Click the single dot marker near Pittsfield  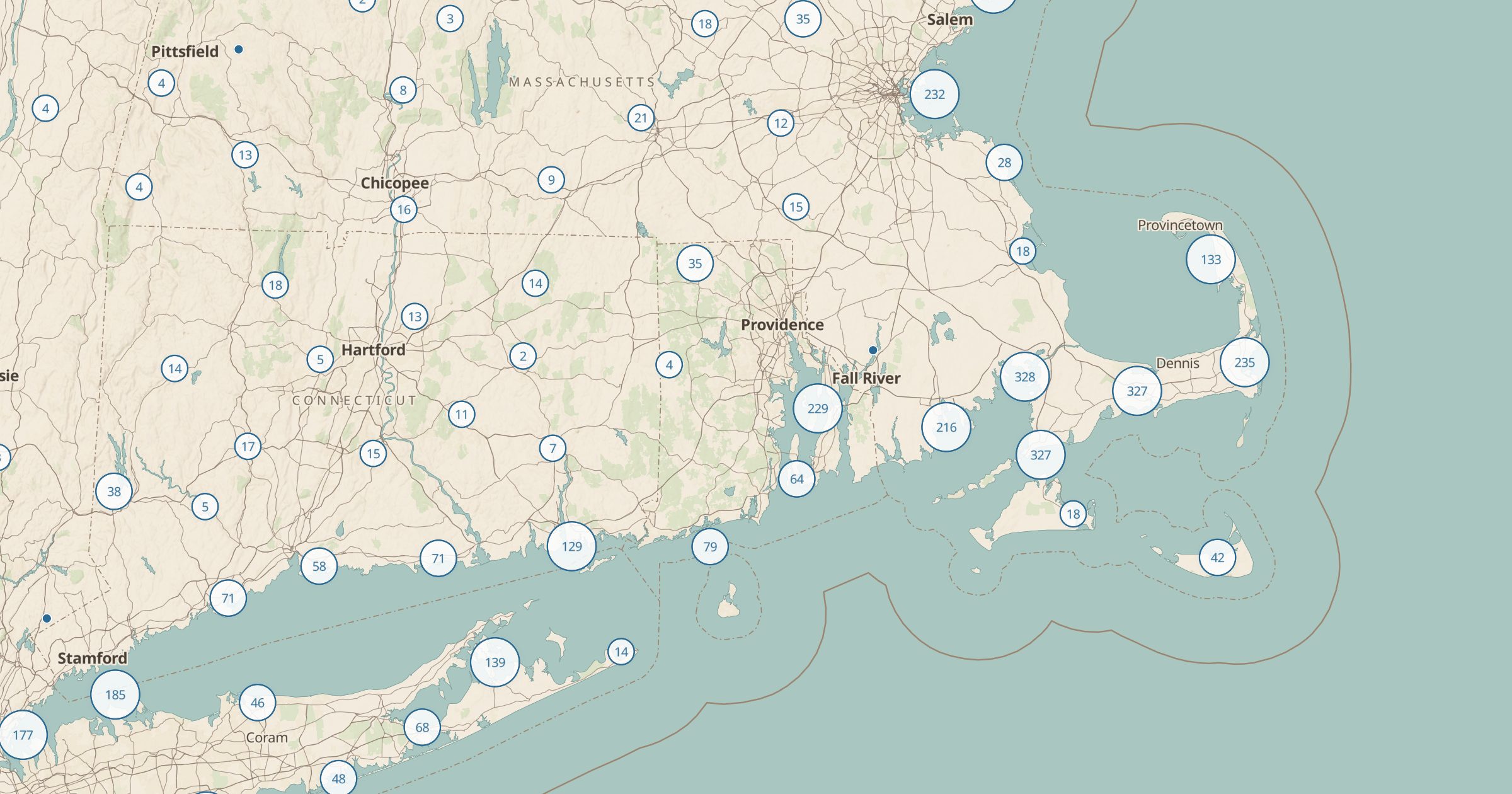(239, 49)
